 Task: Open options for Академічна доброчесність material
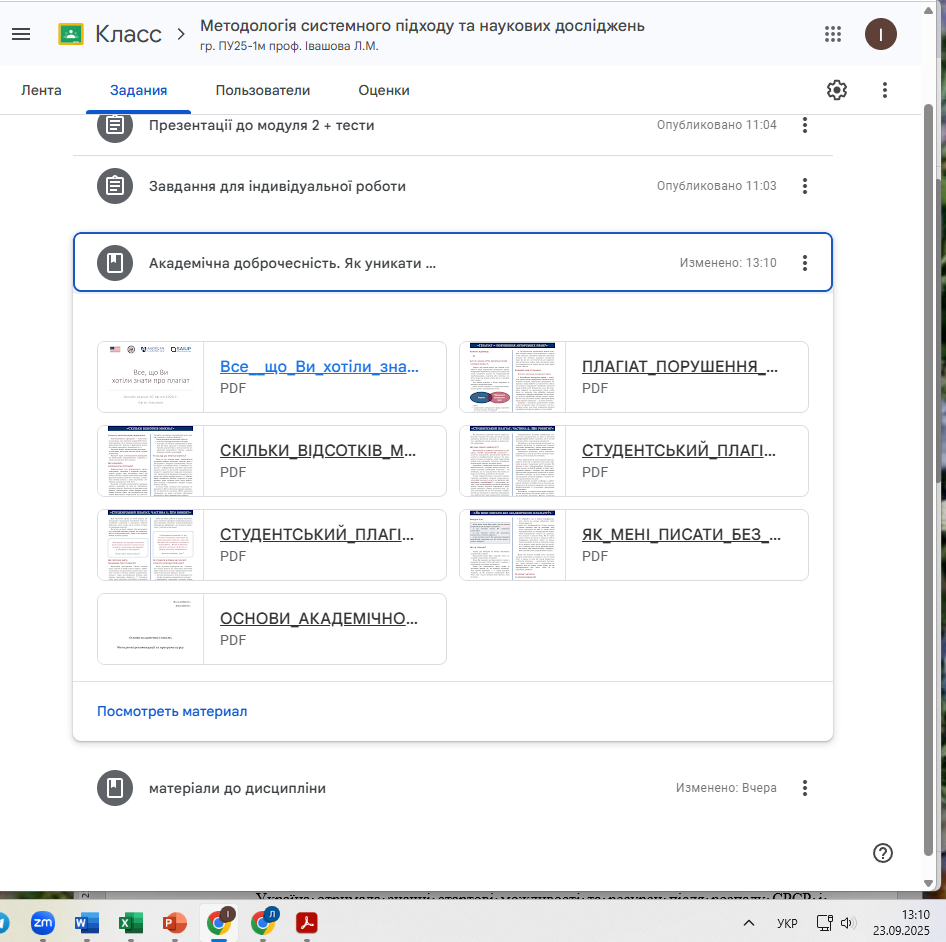(x=805, y=263)
